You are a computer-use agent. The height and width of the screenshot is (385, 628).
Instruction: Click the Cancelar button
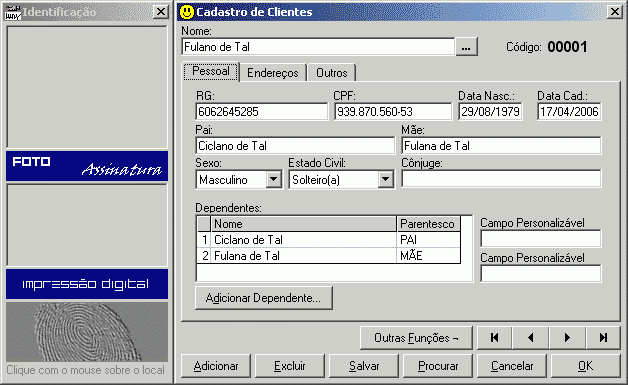(512, 366)
